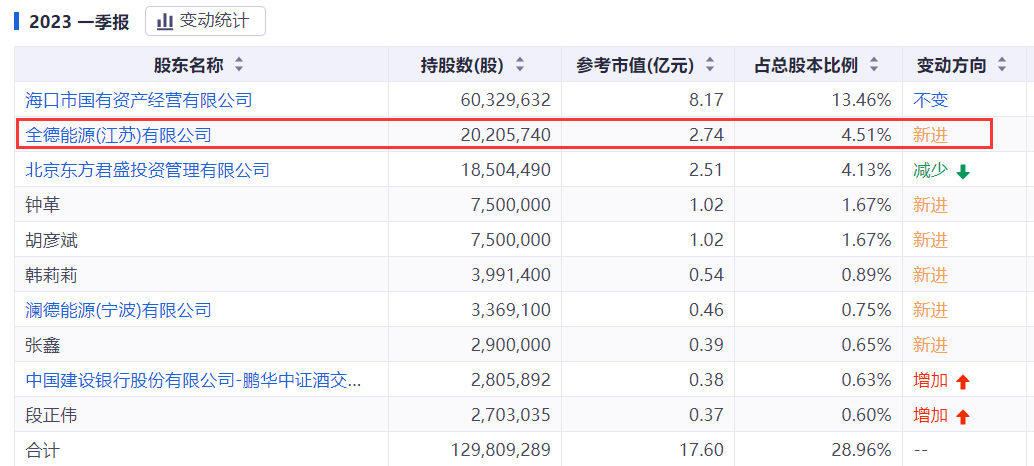Screen dimensions: 1034x466
Task: Click the bar chart icon in 变动统计
Action: coord(165,21)
